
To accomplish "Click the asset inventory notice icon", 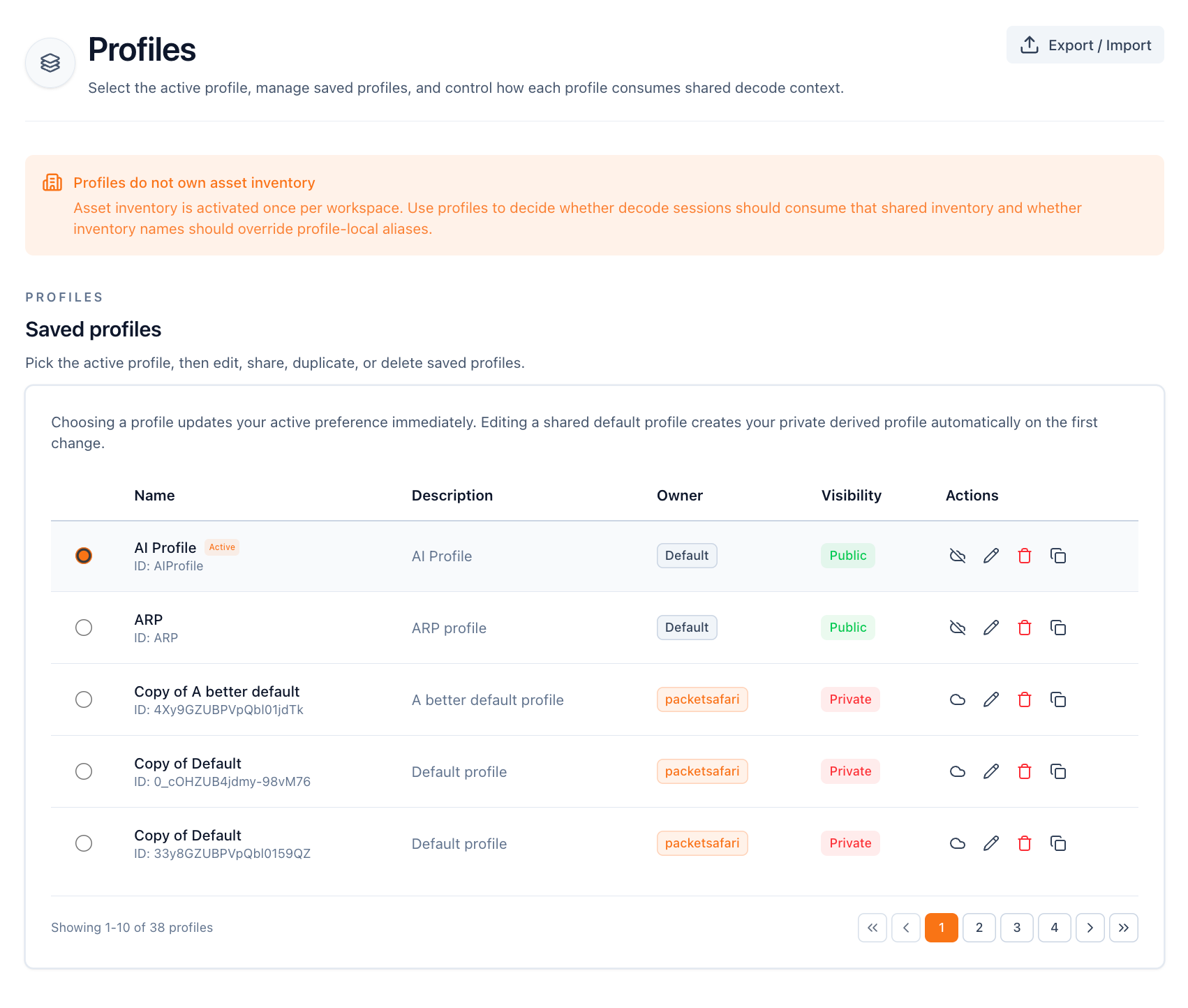I will (52, 182).
